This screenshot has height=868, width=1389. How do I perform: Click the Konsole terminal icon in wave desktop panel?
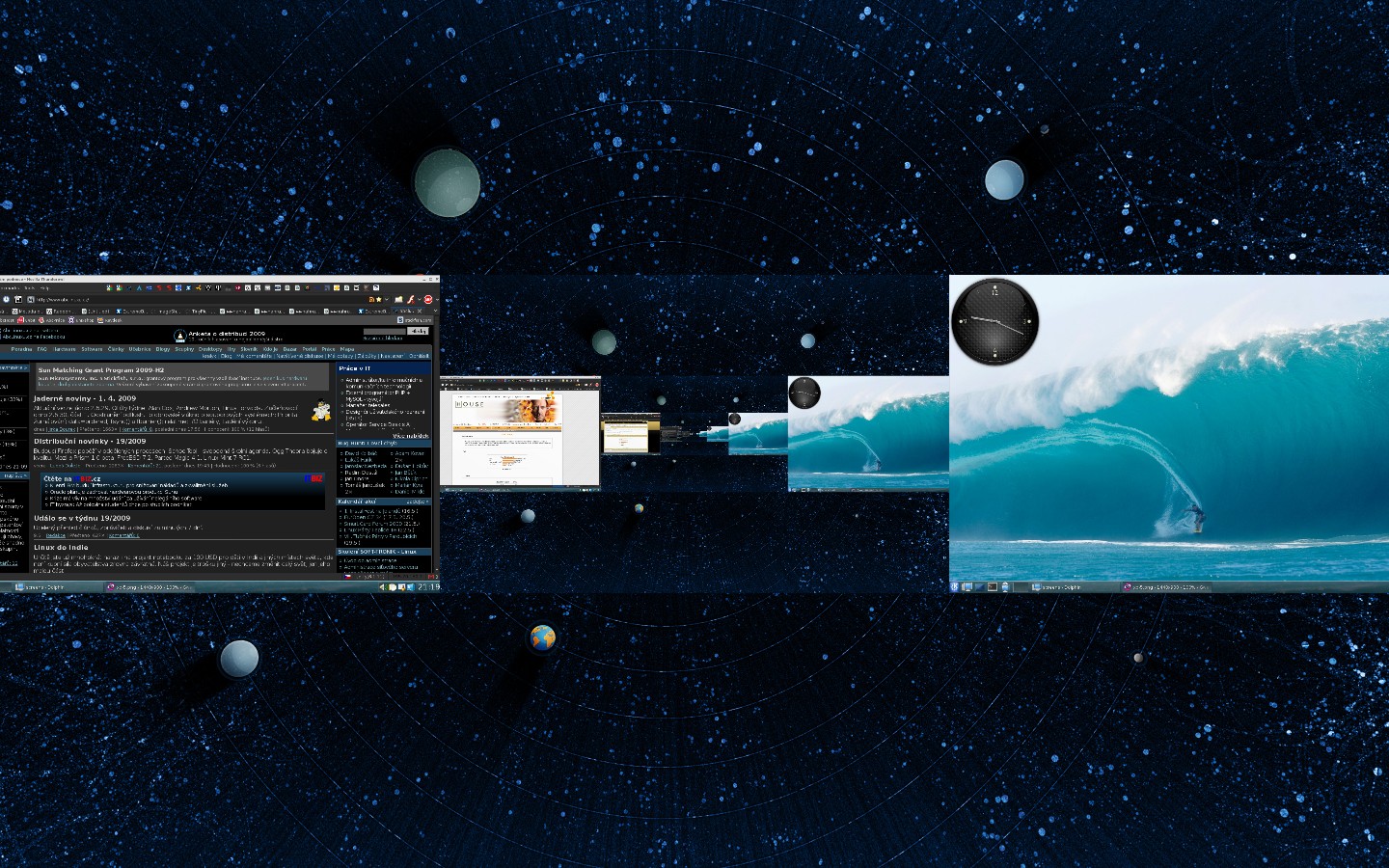pos(993,586)
